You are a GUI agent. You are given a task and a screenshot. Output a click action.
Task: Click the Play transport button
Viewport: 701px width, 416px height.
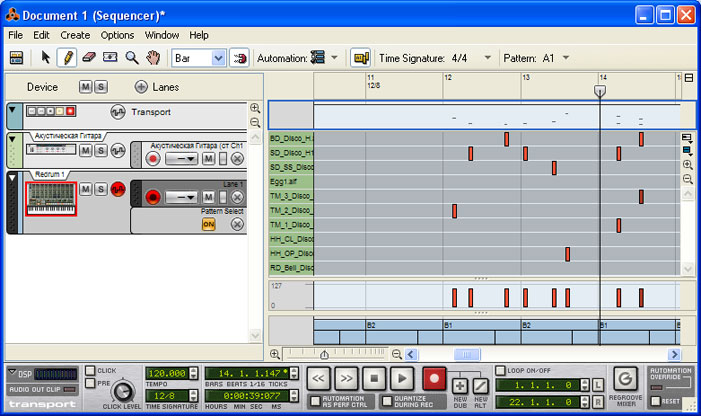(x=402, y=378)
